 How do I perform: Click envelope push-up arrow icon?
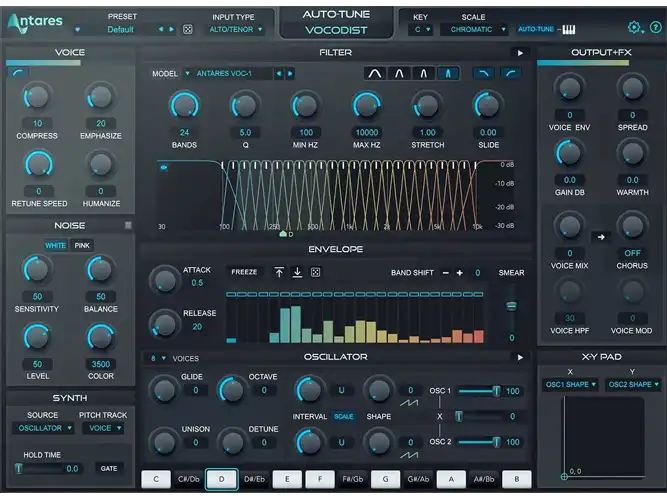[279, 272]
